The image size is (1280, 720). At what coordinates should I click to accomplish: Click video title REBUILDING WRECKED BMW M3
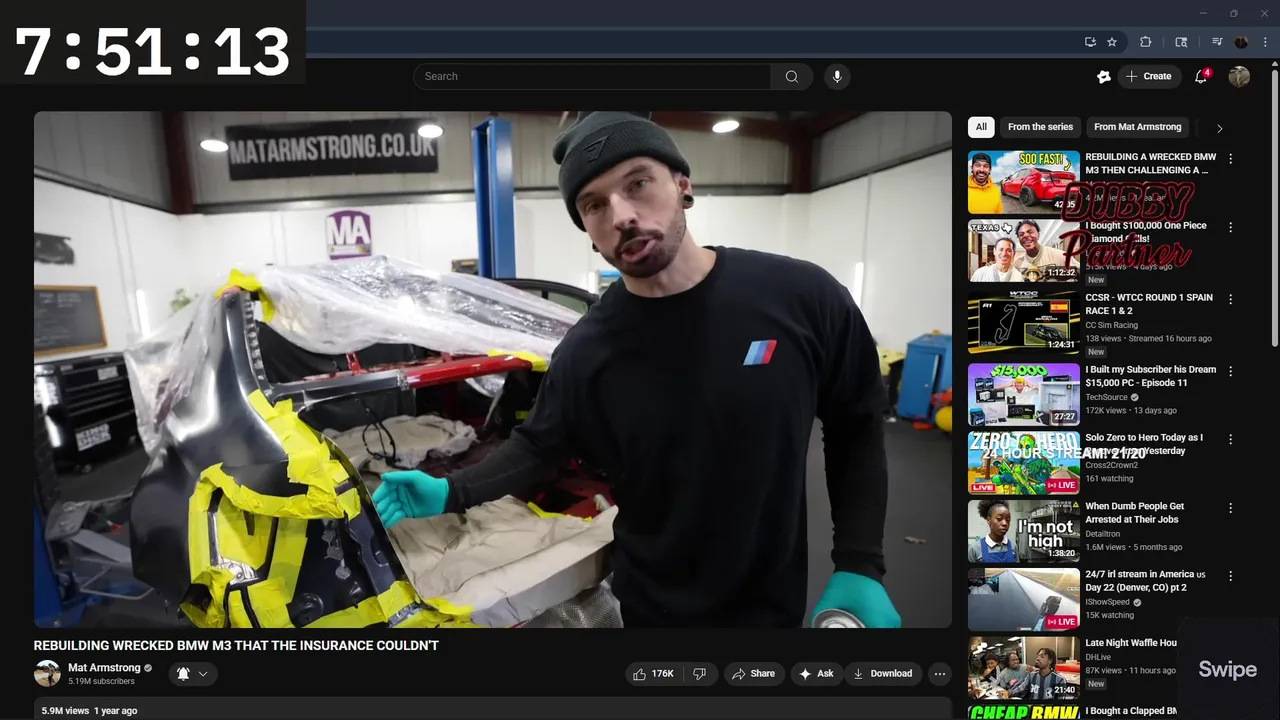(236, 646)
